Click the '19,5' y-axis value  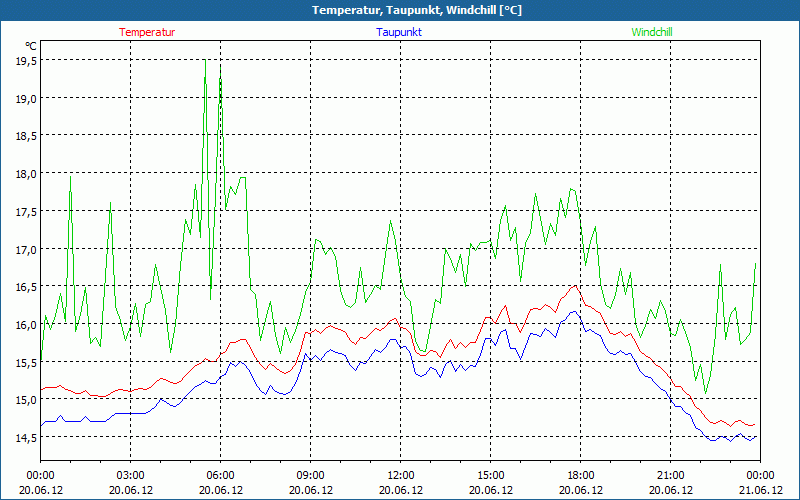click(26, 61)
